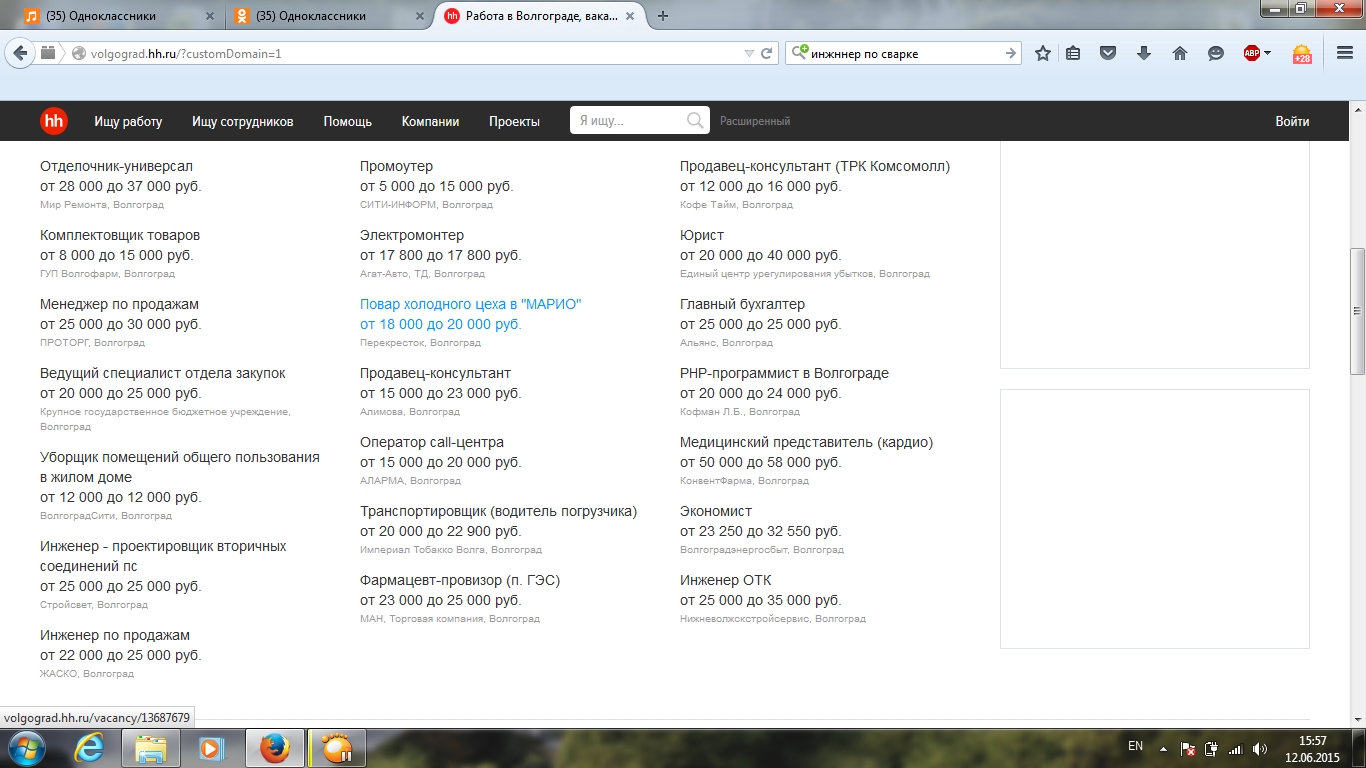
Task: Open the Оператор call-центра vacancy
Action: tap(432, 442)
